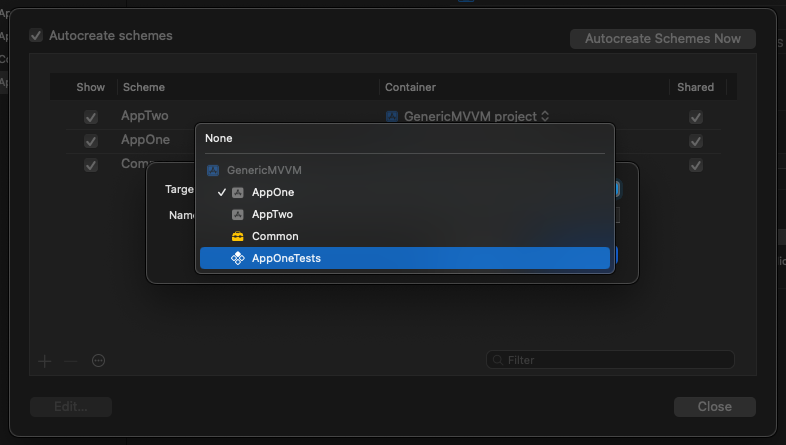Pick AppTwo in the target menu
Viewport: 786px width, 445px height.
(x=405, y=214)
